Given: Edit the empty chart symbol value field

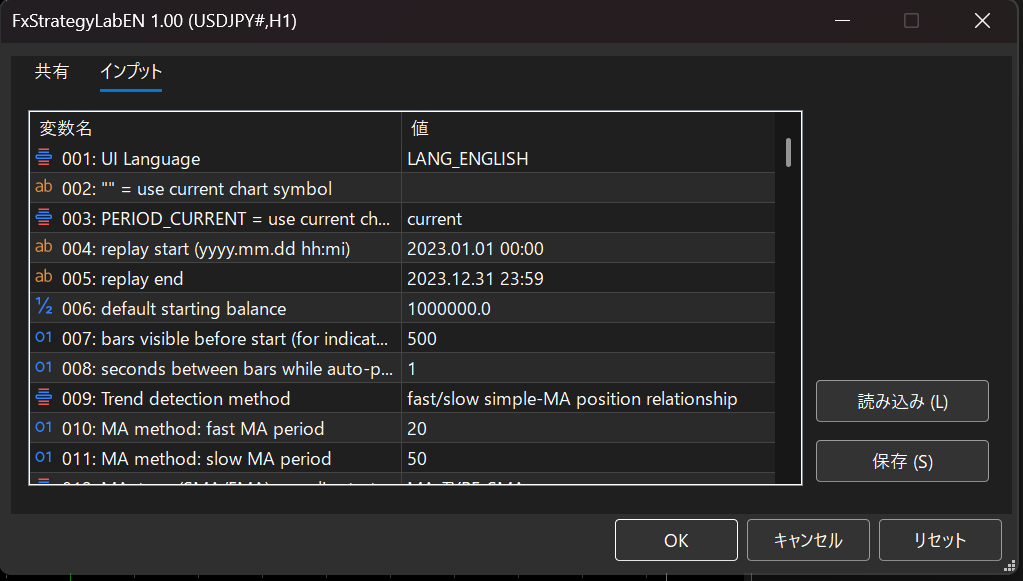Looking at the screenshot, I should point(588,188).
